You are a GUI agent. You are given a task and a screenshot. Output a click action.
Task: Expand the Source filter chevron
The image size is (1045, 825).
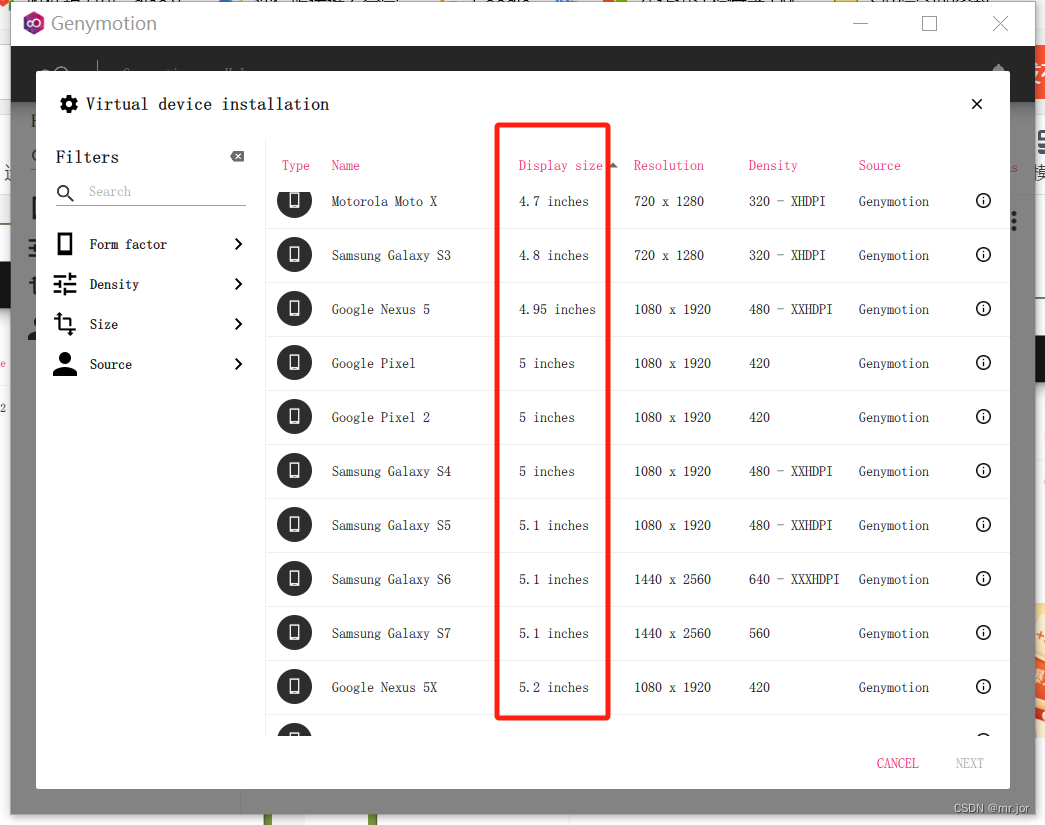click(x=238, y=364)
